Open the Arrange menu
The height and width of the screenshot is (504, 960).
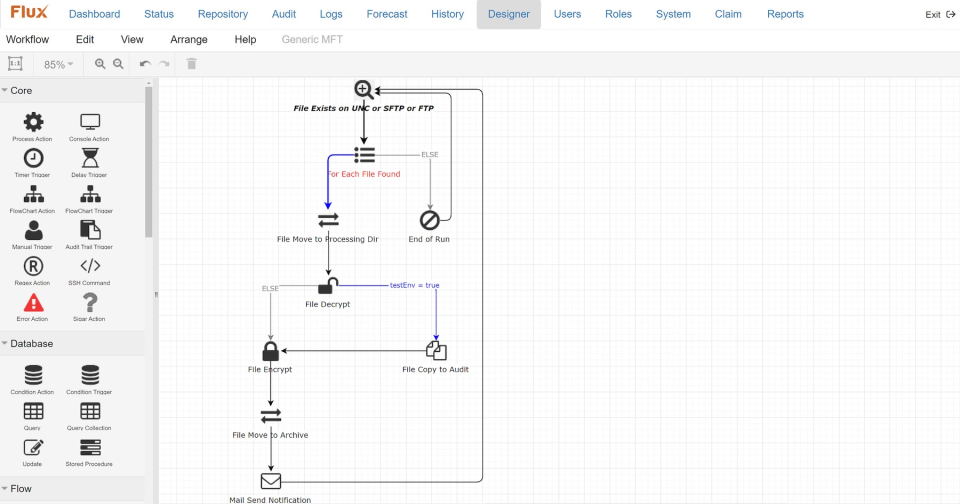coord(189,39)
